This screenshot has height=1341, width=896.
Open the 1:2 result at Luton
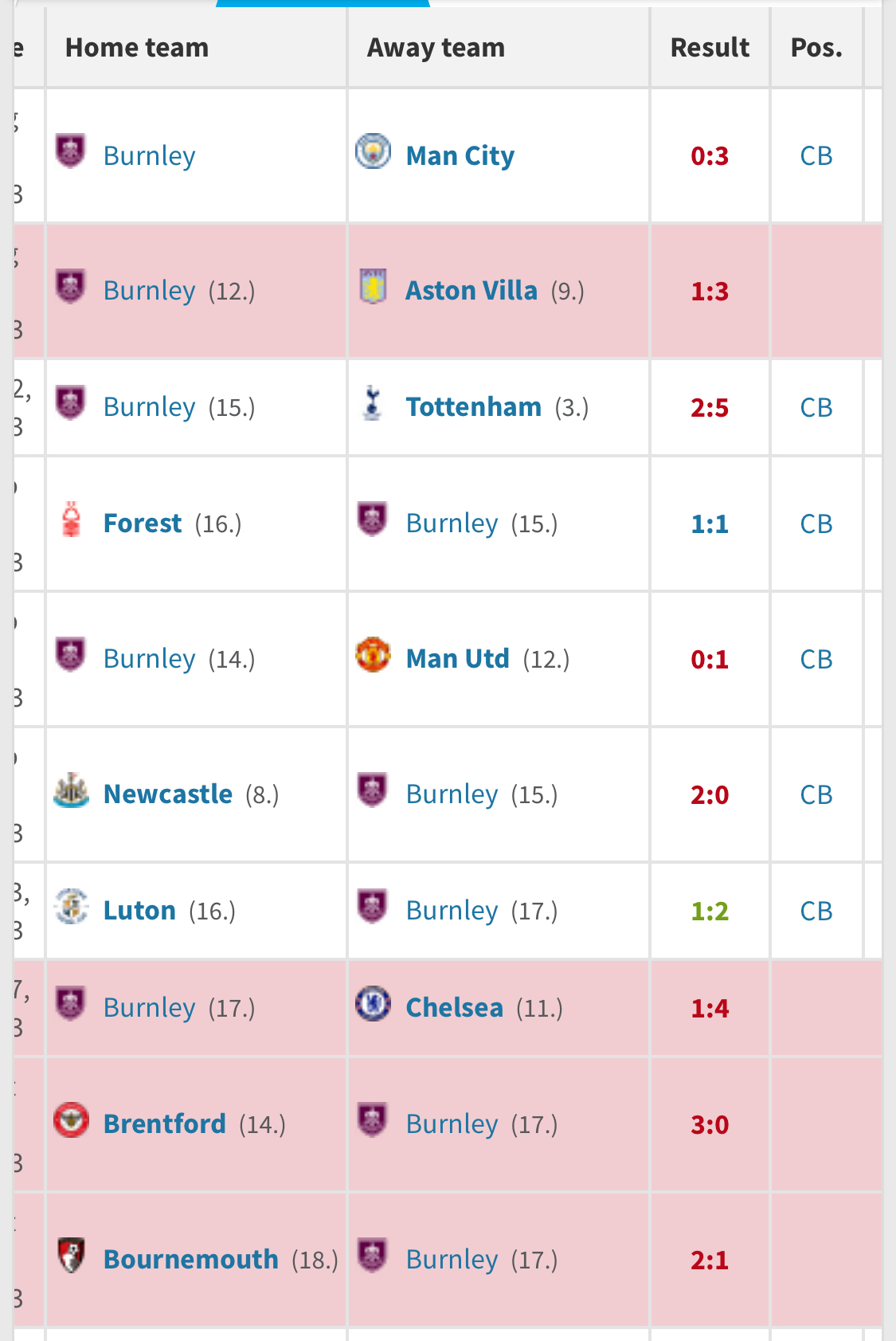pos(710,912)
